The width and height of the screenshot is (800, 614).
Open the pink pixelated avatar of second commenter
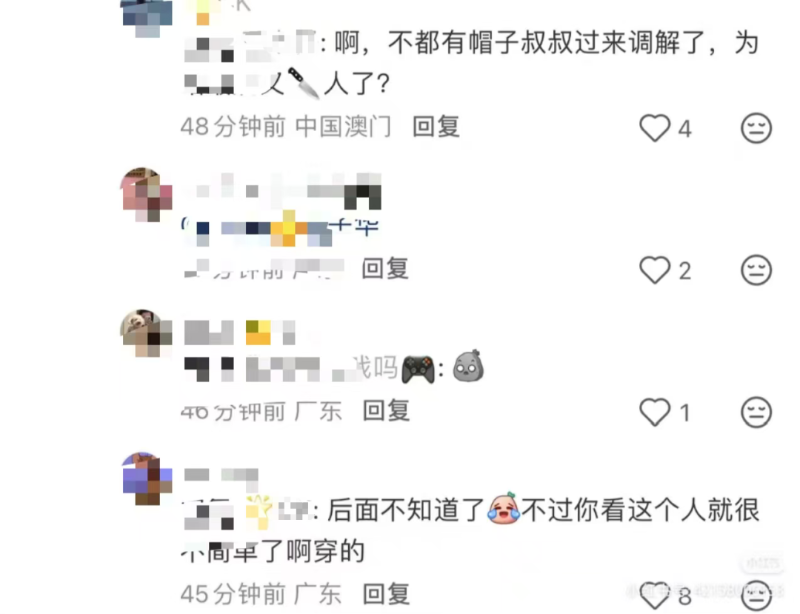tap(147, 194)
